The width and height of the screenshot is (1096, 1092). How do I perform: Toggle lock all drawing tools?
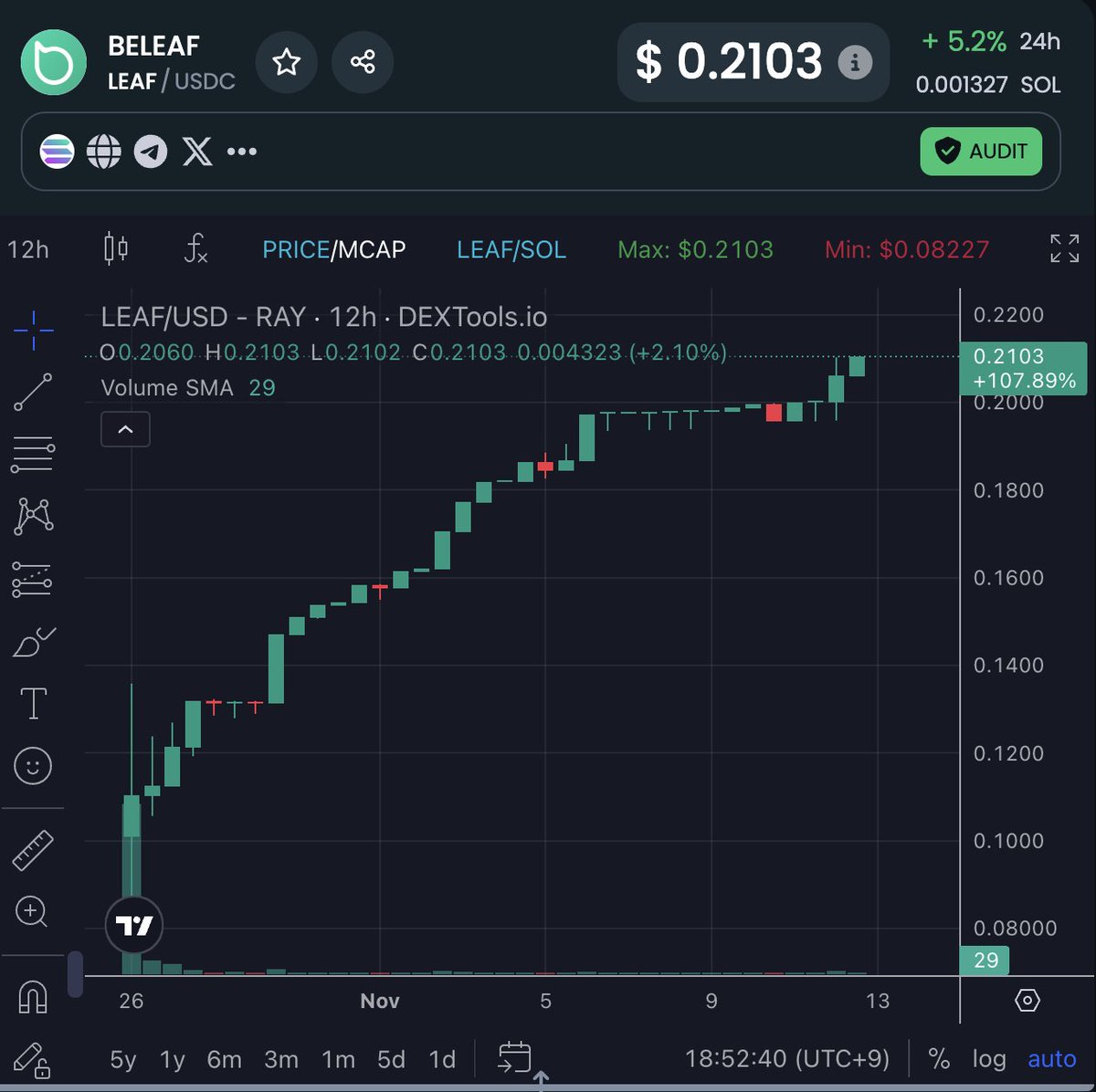pyautogui.click(x=32, y=1059)
